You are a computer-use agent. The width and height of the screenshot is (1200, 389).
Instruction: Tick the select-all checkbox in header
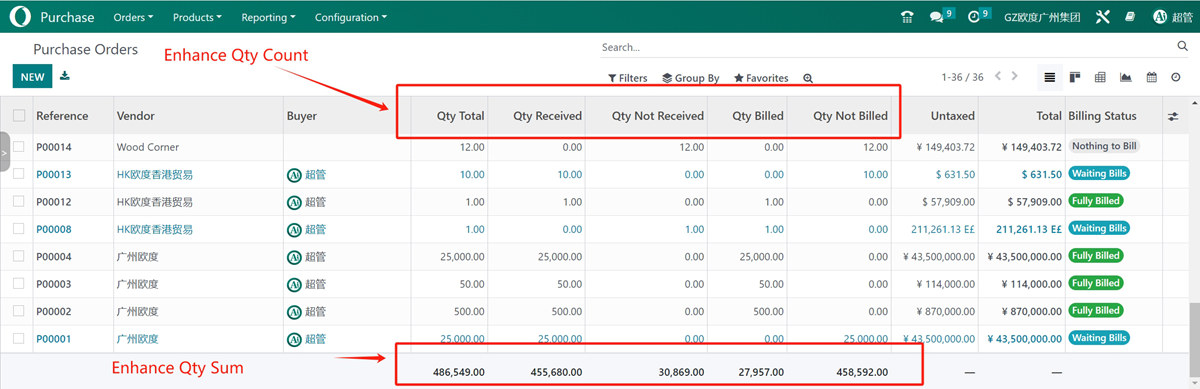point(19,116)
